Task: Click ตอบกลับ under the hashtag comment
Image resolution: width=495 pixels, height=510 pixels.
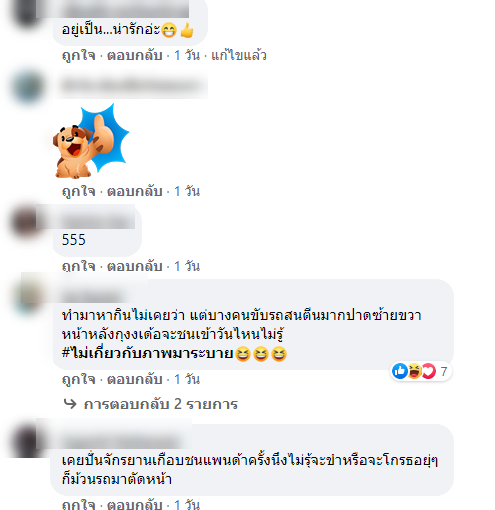Action: tap(134, 379)
